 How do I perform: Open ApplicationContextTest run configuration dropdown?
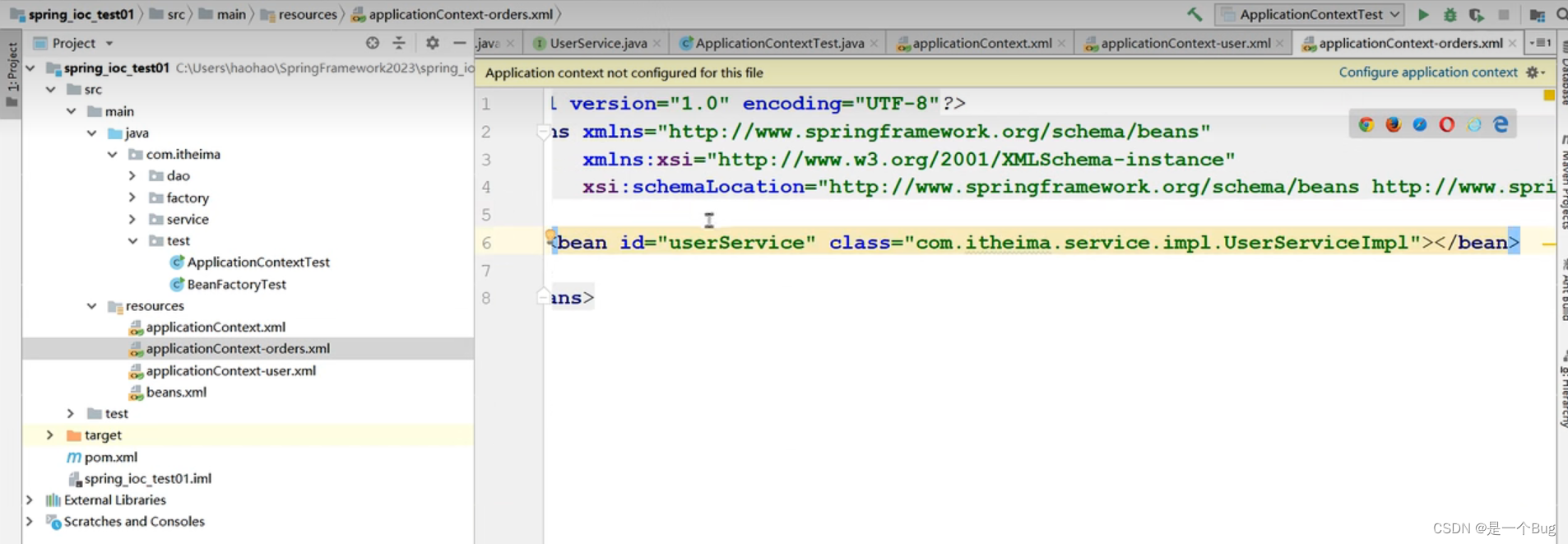click(x=1310, y=14)
